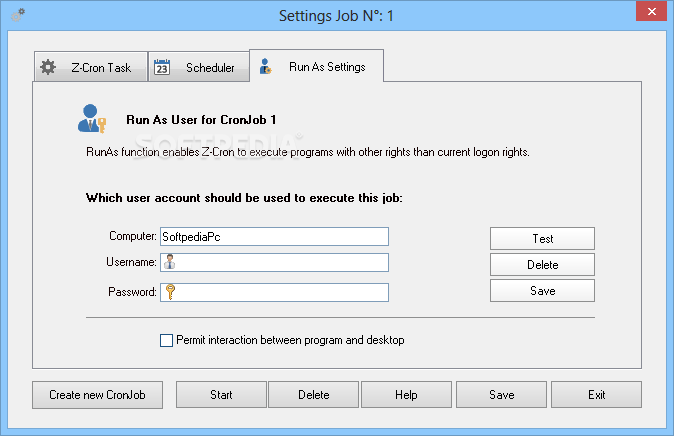Click the key icon in Password field

pos(170,292)
